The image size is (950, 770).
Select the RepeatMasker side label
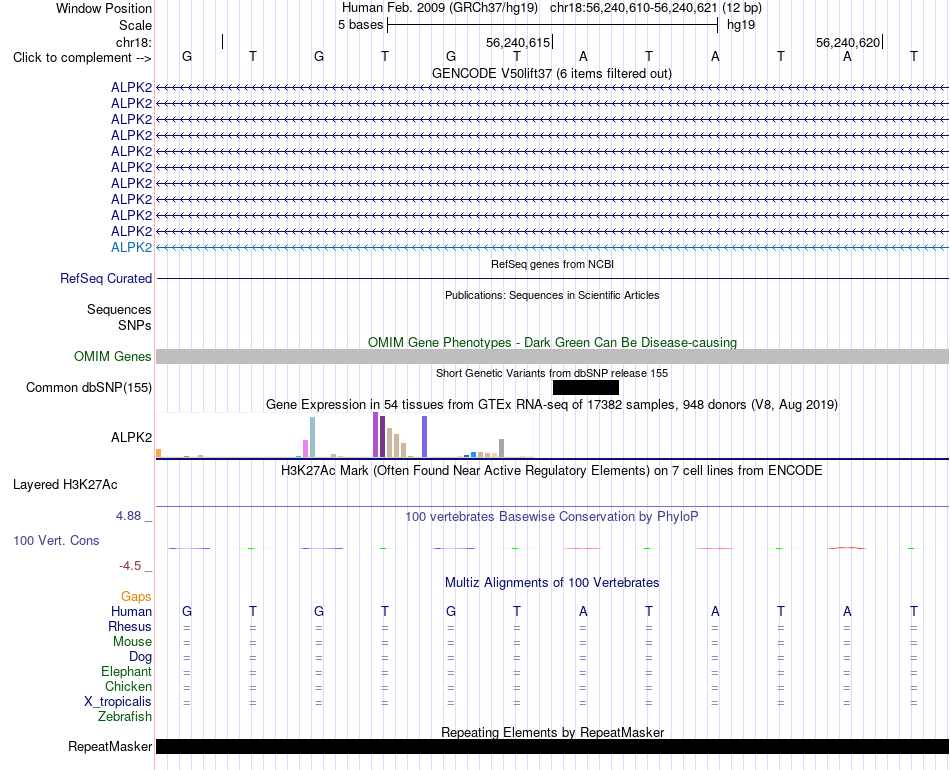pyautogui.click(x=110, y=746)
